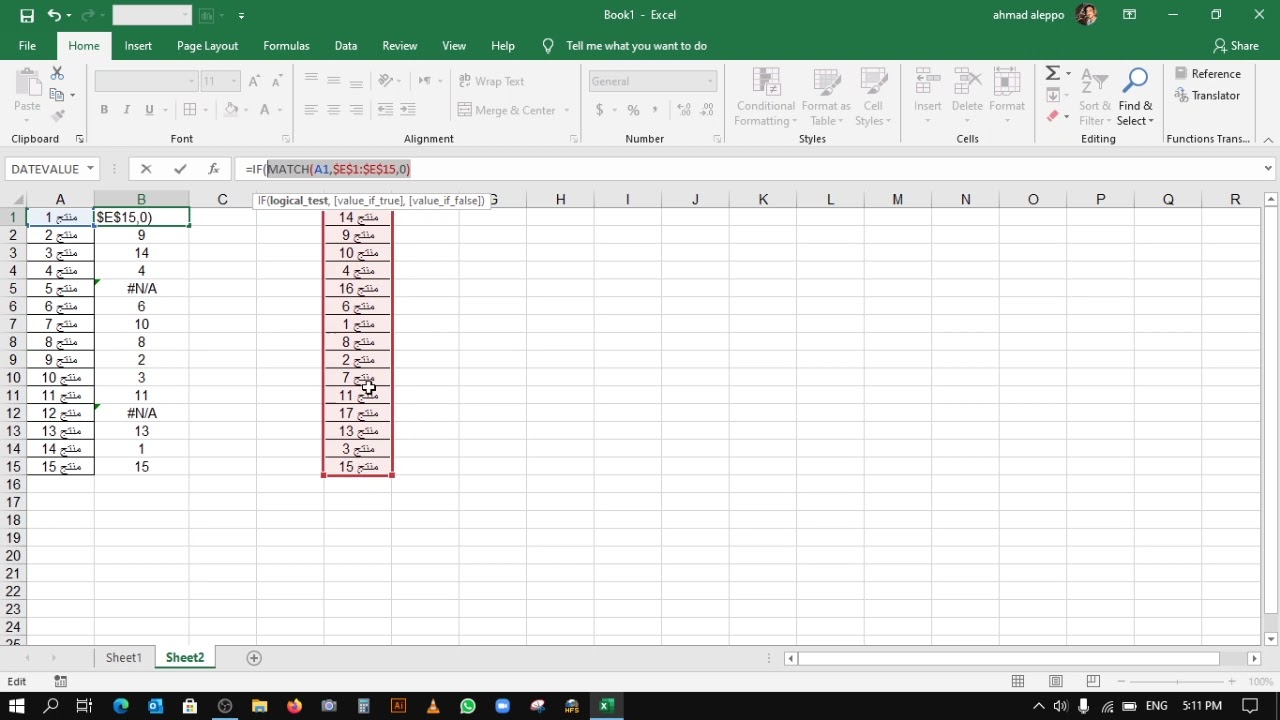This screenshot has height=720, width=1280.
Task: Click the Decrease Font Size icon
Action: pos(276,81)
